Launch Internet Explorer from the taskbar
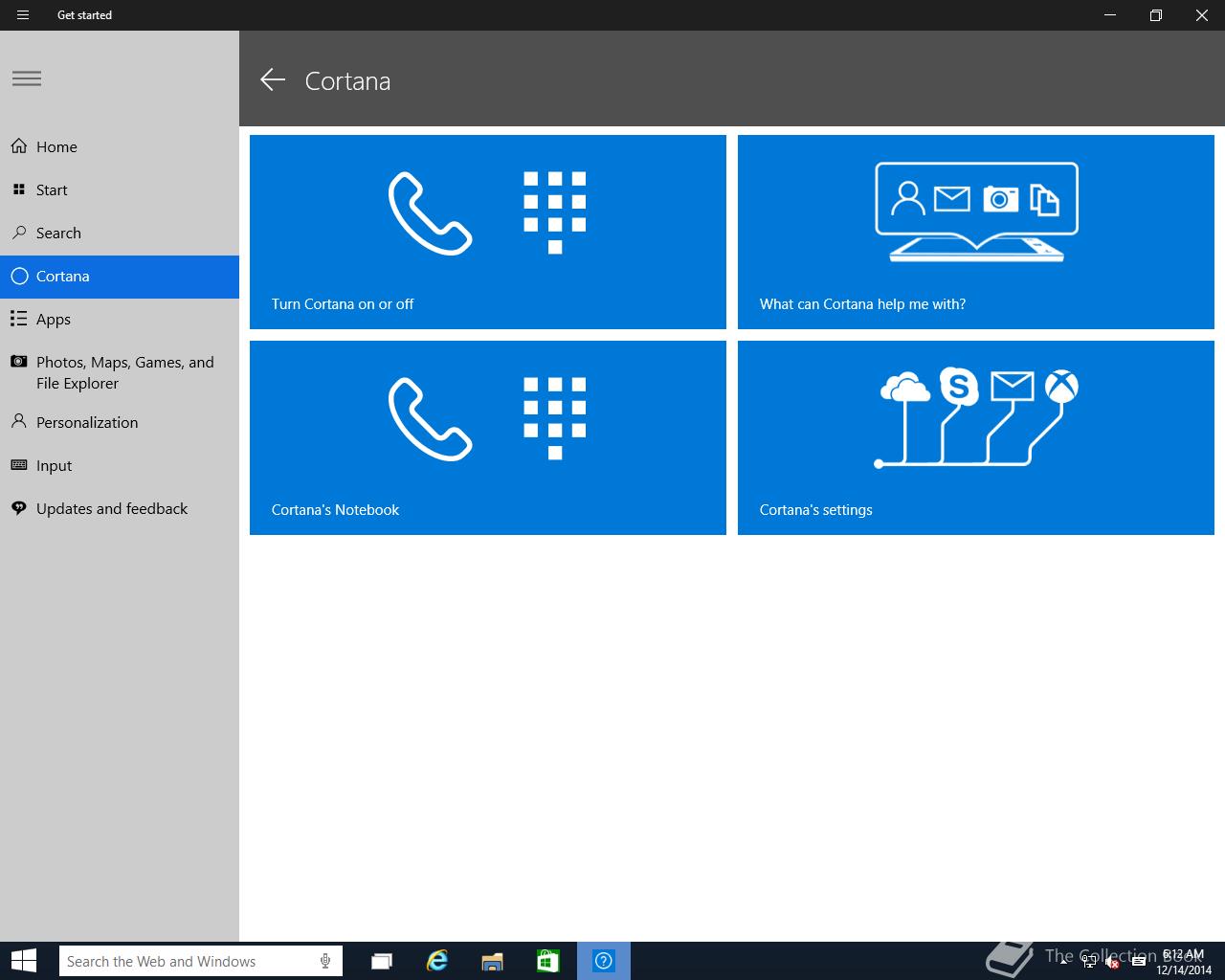 pos(437,961)
